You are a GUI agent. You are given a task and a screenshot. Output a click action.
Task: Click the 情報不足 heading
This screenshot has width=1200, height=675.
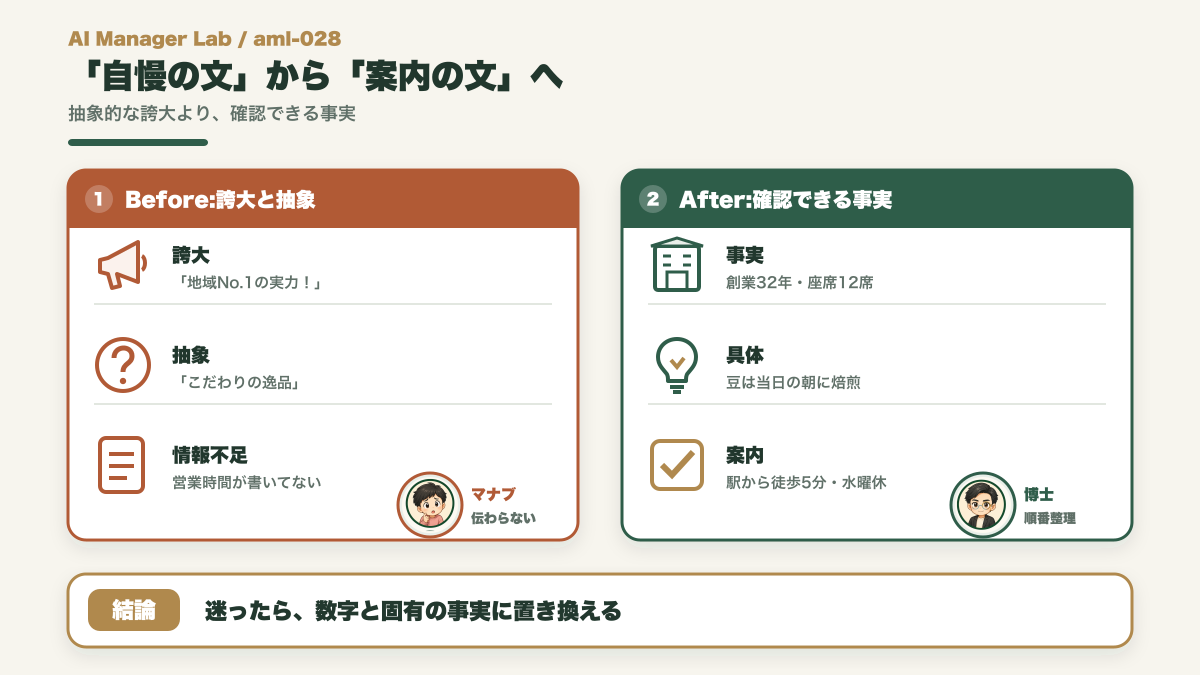pos(210,455)
